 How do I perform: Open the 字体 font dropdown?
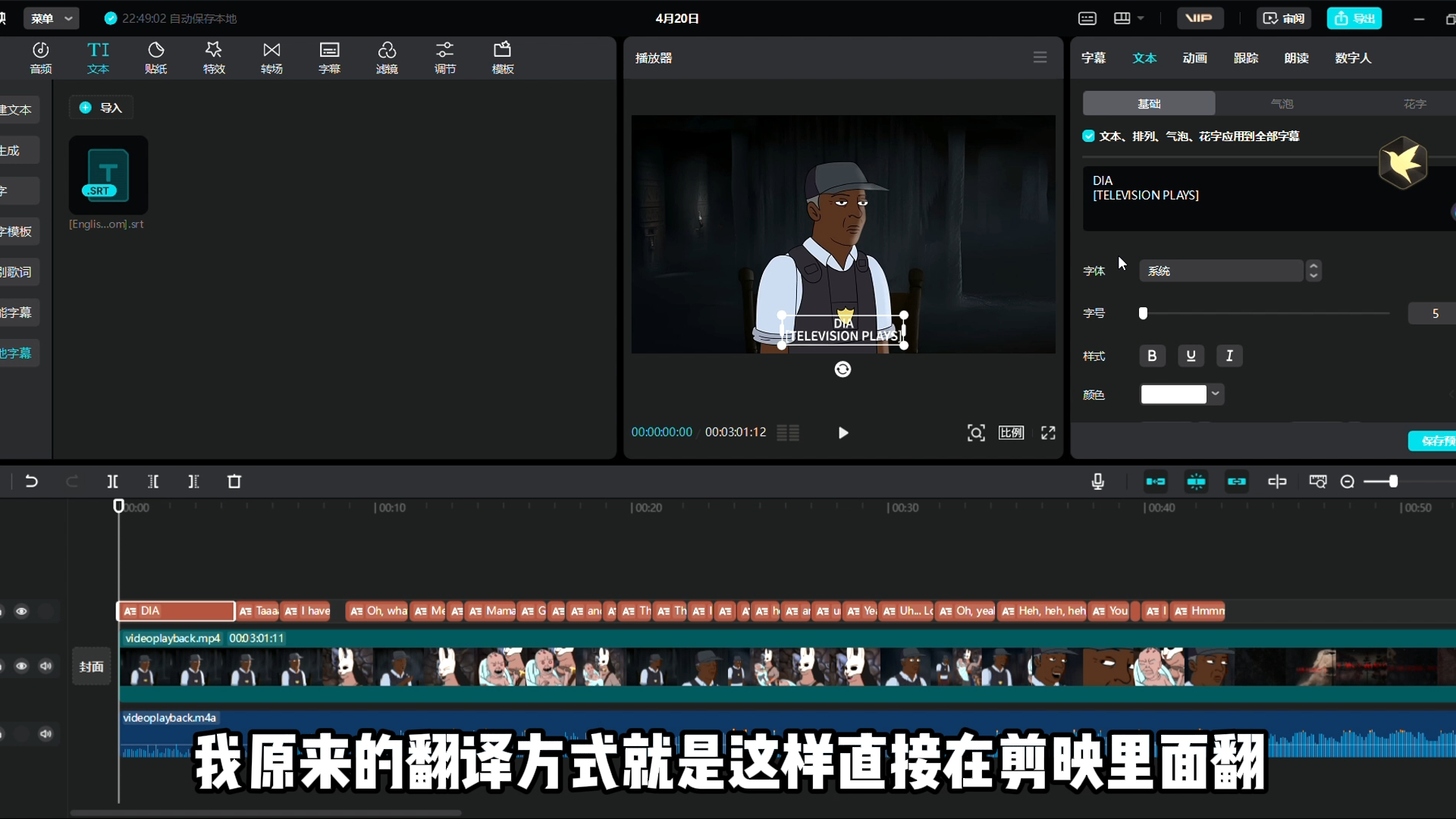click(1221, 271)
